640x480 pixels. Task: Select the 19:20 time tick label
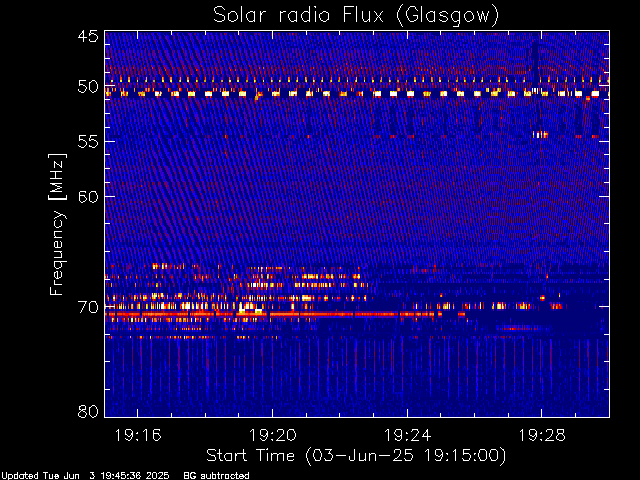pyautogui.click(x=273, y=435)
